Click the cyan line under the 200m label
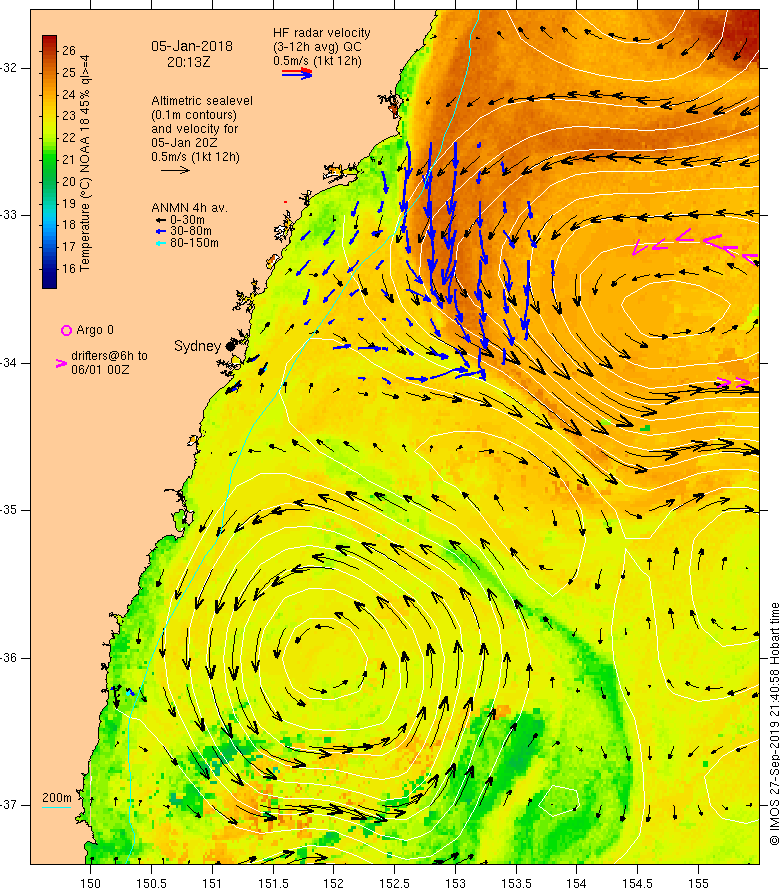Viewport: 780px width, 890px height. pyautogui.click(x=57, y=807)
